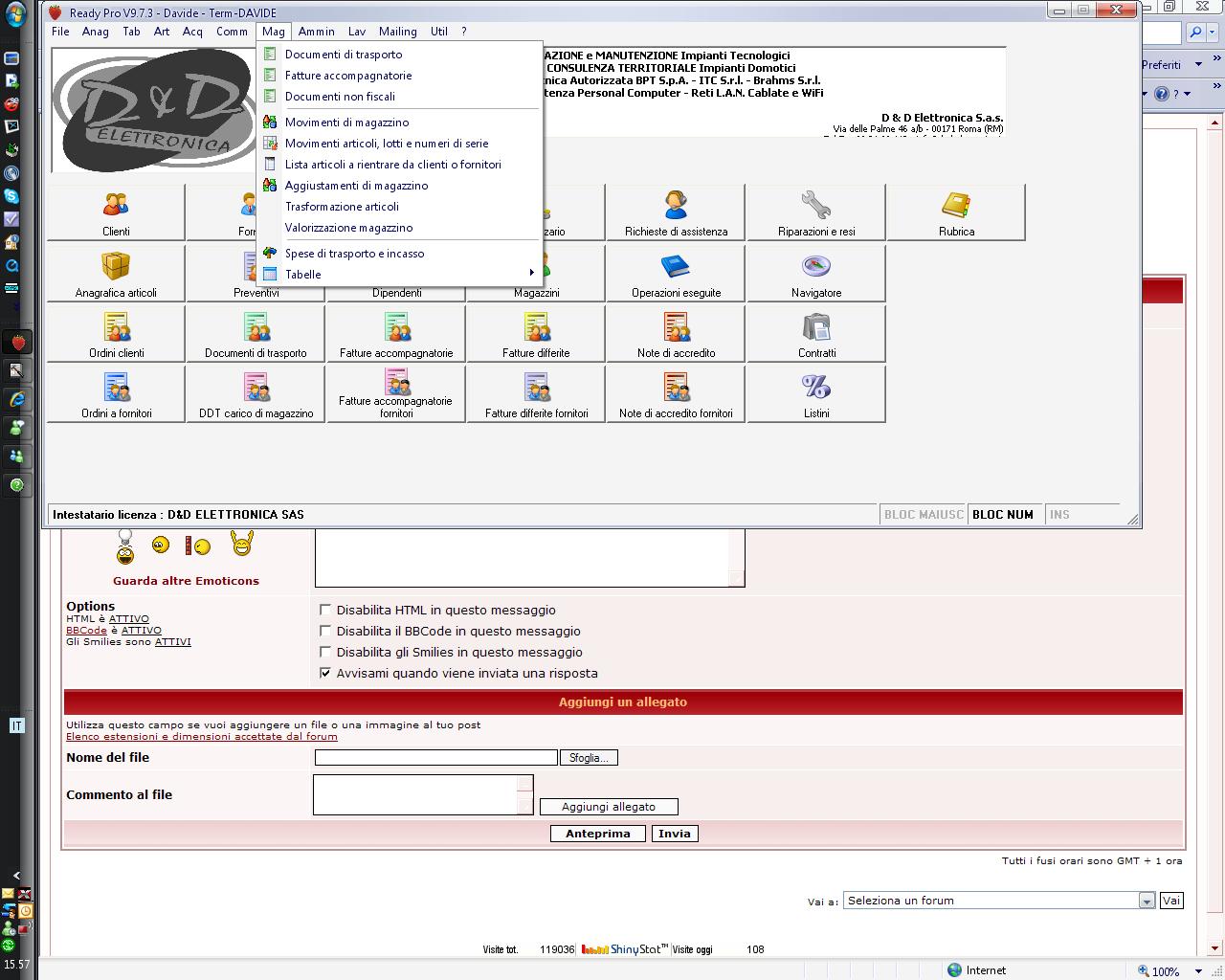
Task: Click the Nome del file input field
Action: 436,757
